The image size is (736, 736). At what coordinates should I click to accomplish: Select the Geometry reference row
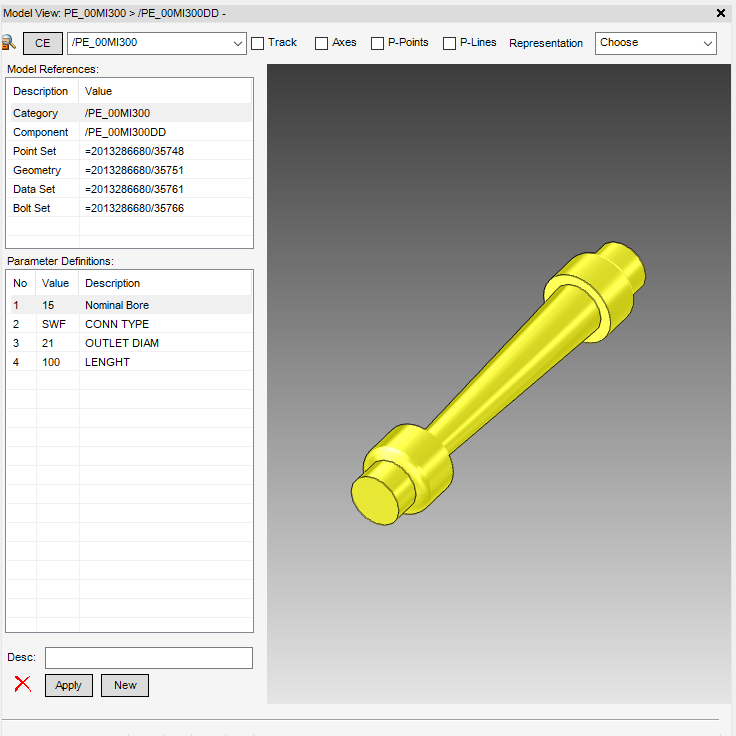pos(130,170)
